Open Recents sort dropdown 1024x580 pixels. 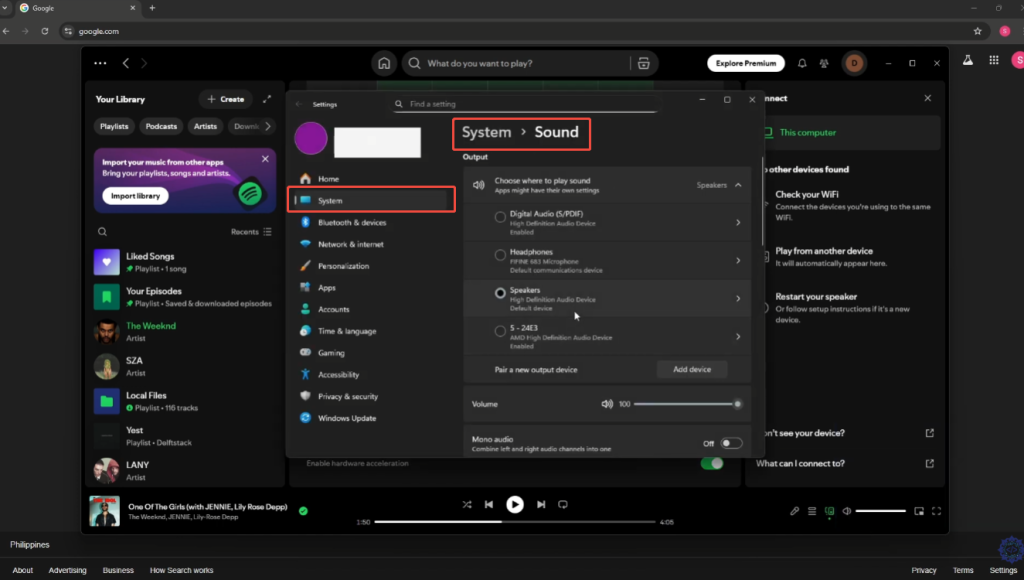click(251, 232)
